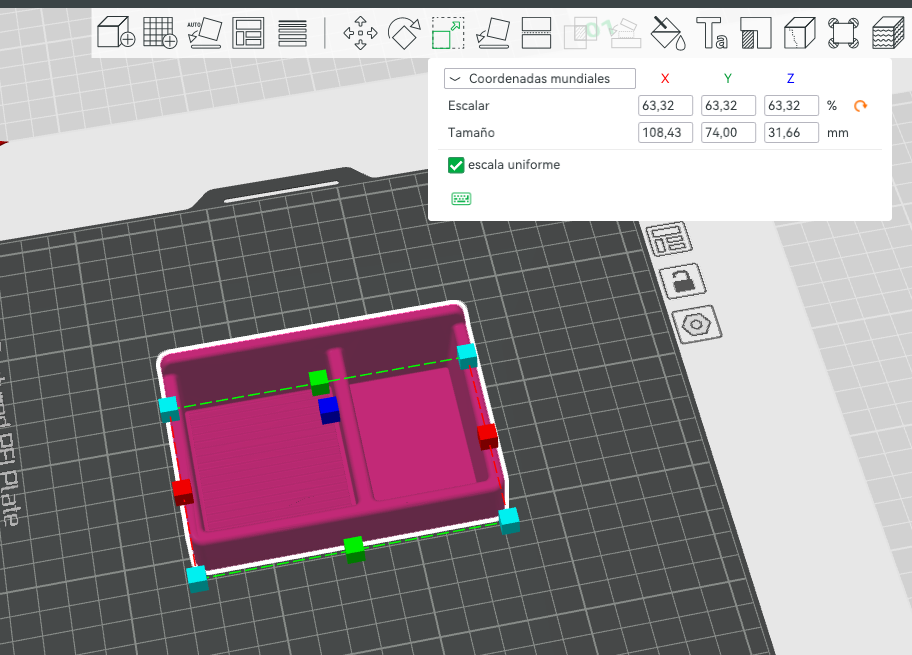Select the Rotate tool

point(404,33)
